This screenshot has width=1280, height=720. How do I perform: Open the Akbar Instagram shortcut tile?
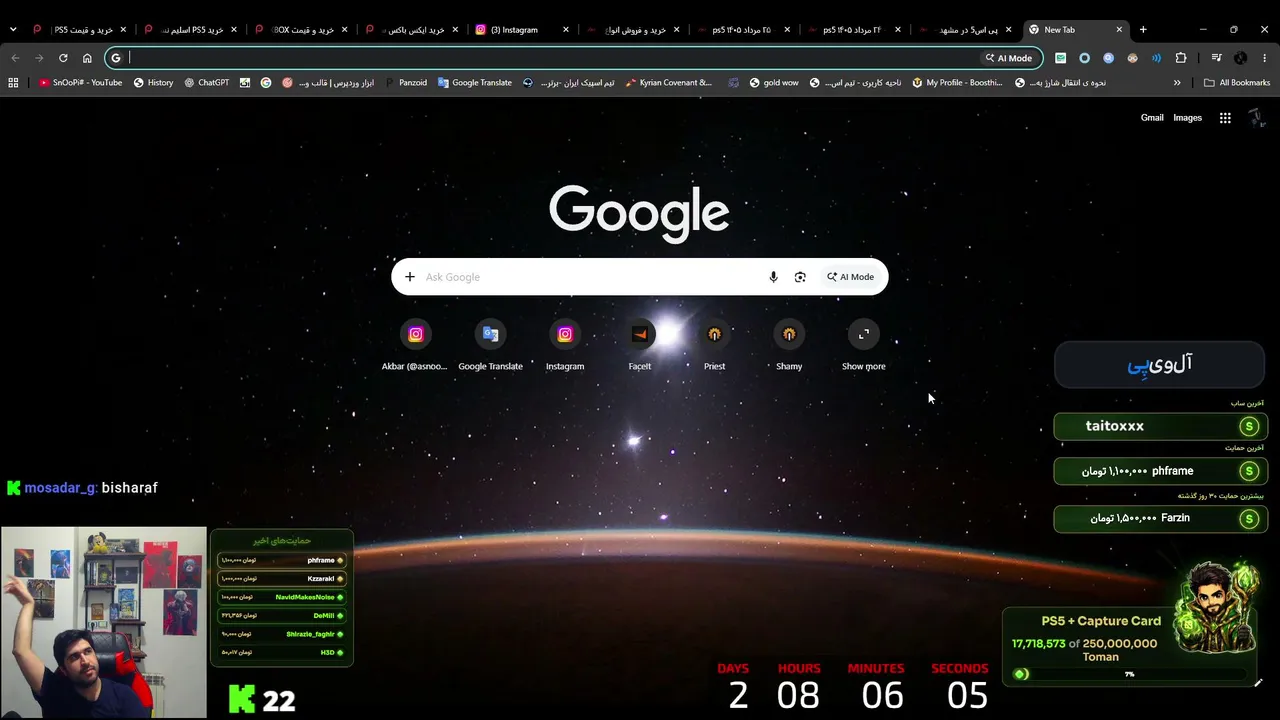tap(415, 345)
